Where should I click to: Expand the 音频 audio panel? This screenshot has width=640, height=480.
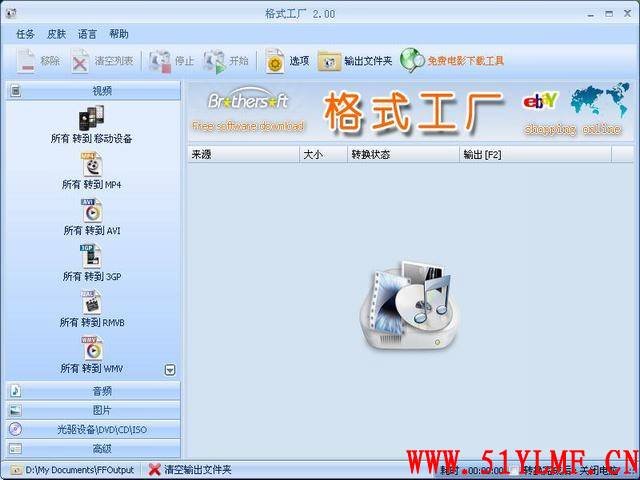[x=93, y=391]
